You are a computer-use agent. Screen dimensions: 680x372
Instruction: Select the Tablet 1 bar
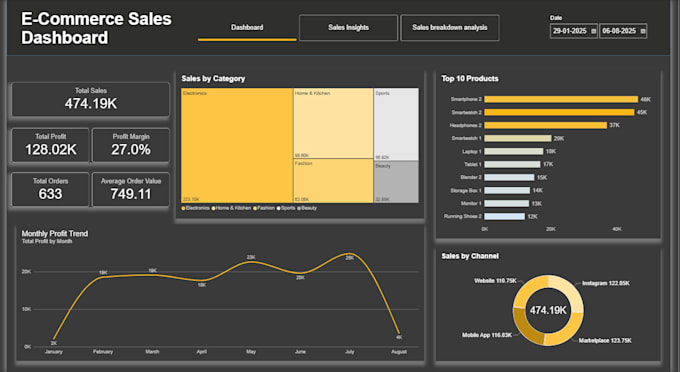512,164
